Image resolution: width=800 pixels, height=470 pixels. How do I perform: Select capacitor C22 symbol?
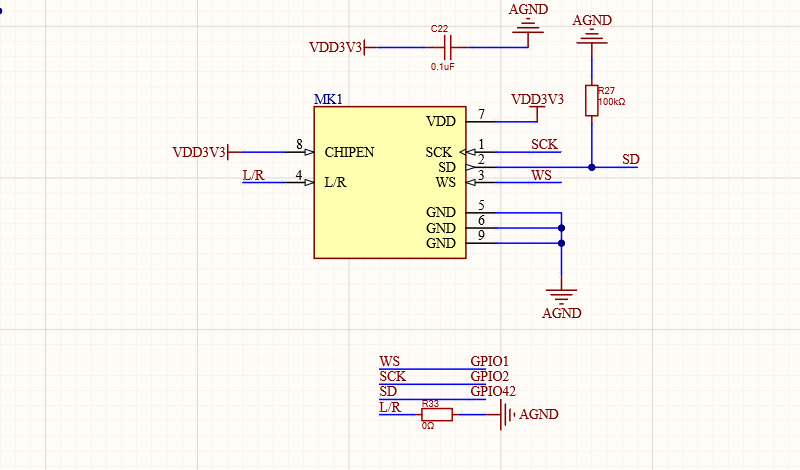[447, 47]
